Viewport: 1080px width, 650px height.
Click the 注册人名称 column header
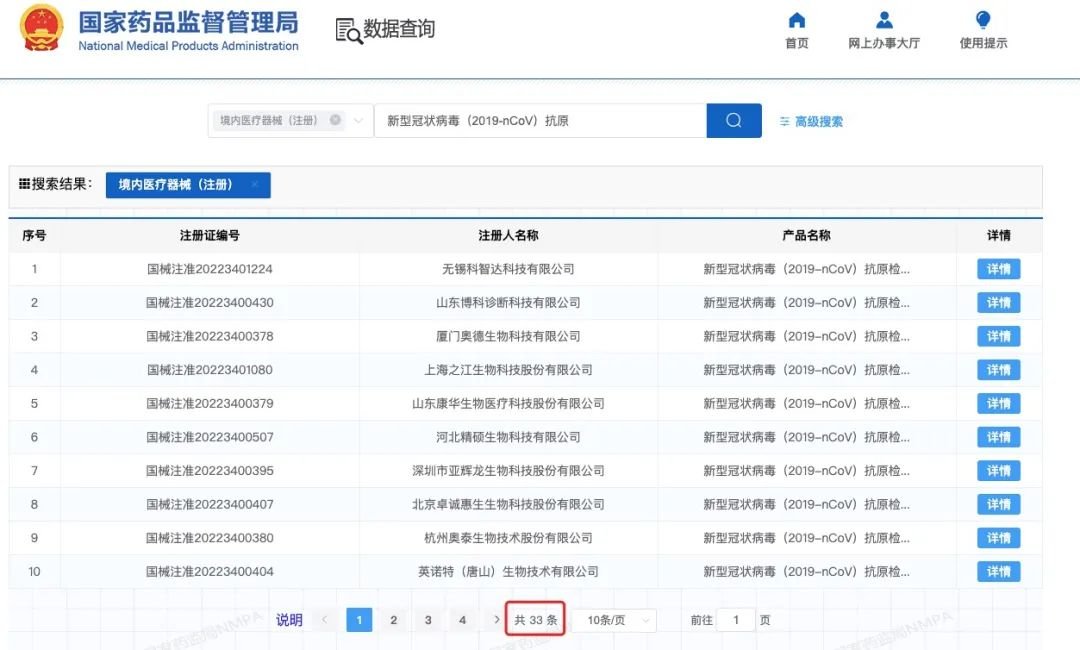click(508, 235)
